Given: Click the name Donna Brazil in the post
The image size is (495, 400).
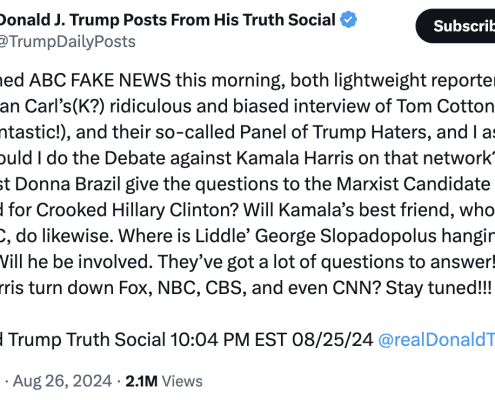Looking at the screenshot, I should click(x=68, y=184).
